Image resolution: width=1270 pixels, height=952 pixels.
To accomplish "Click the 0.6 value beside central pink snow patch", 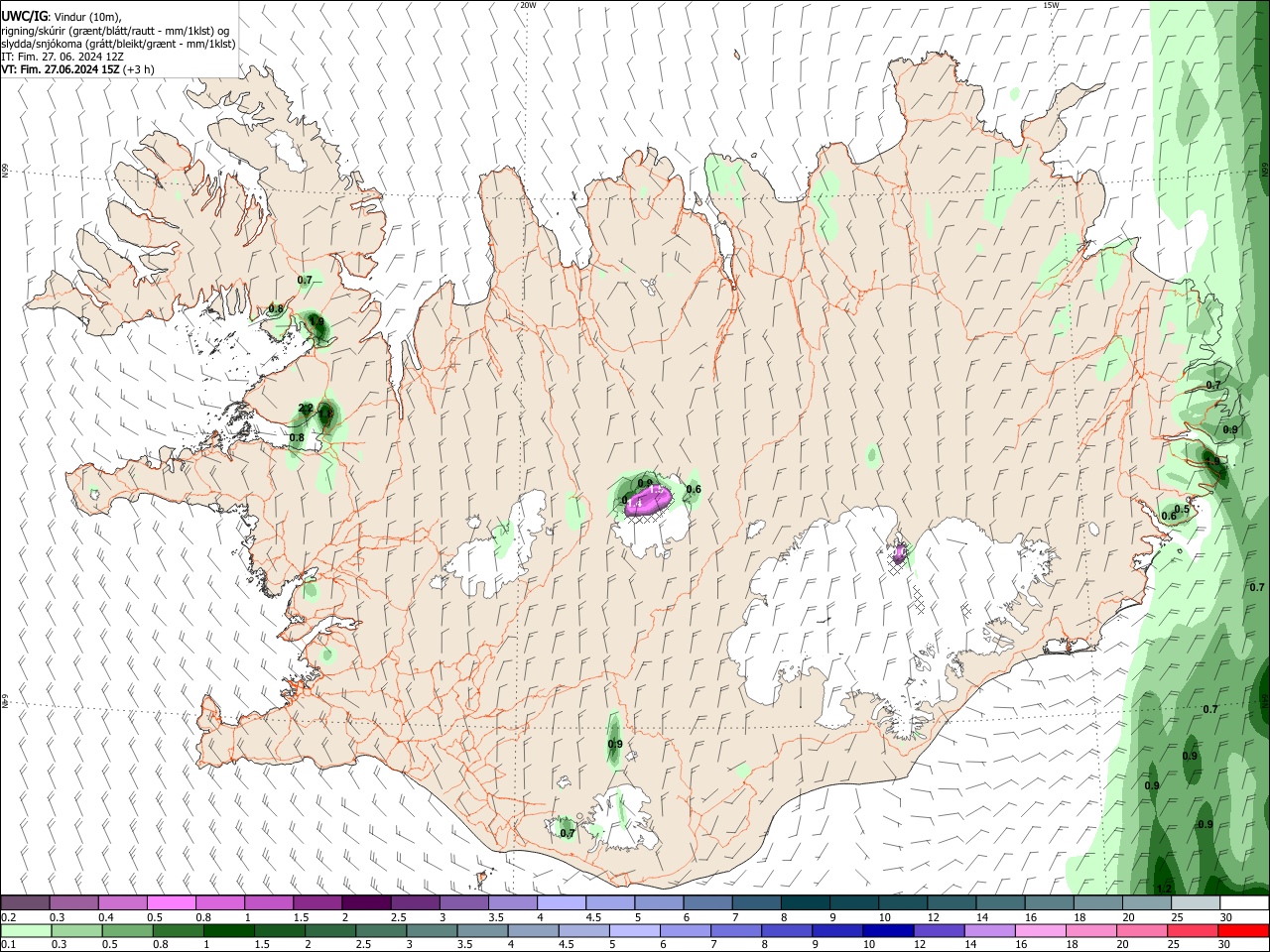I will point(694,489).
